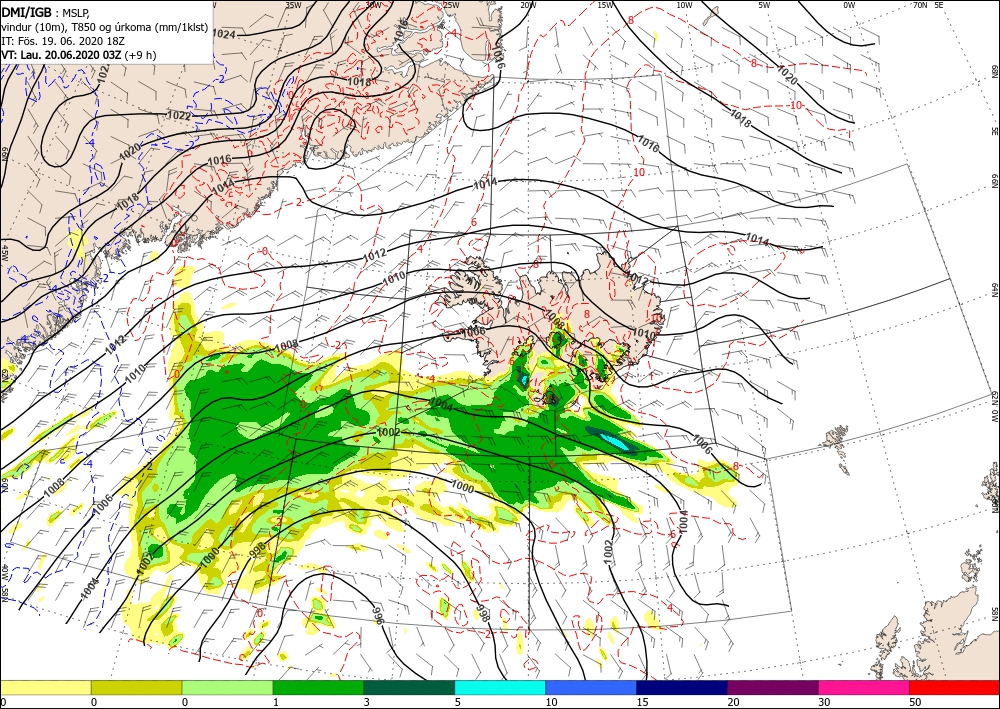Click the "VT: Lau. 20.06.2020 03Z (+9 h)" line
The height and width of the screenshot is (709, 1000).
coord(79,55)
